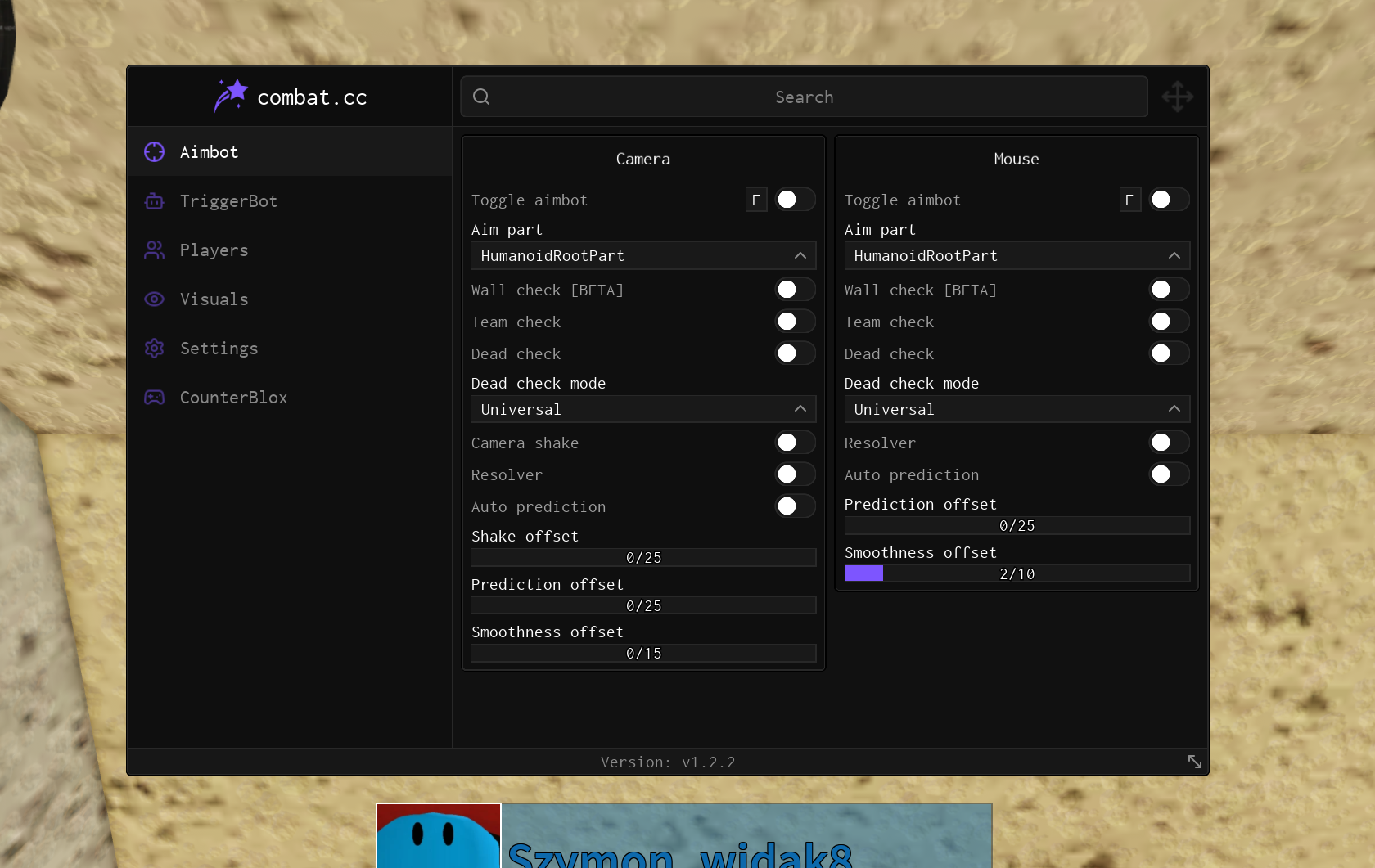Enable Camera Wall check [BETA] toggle

pyautogui.click(x=795, y=290)
